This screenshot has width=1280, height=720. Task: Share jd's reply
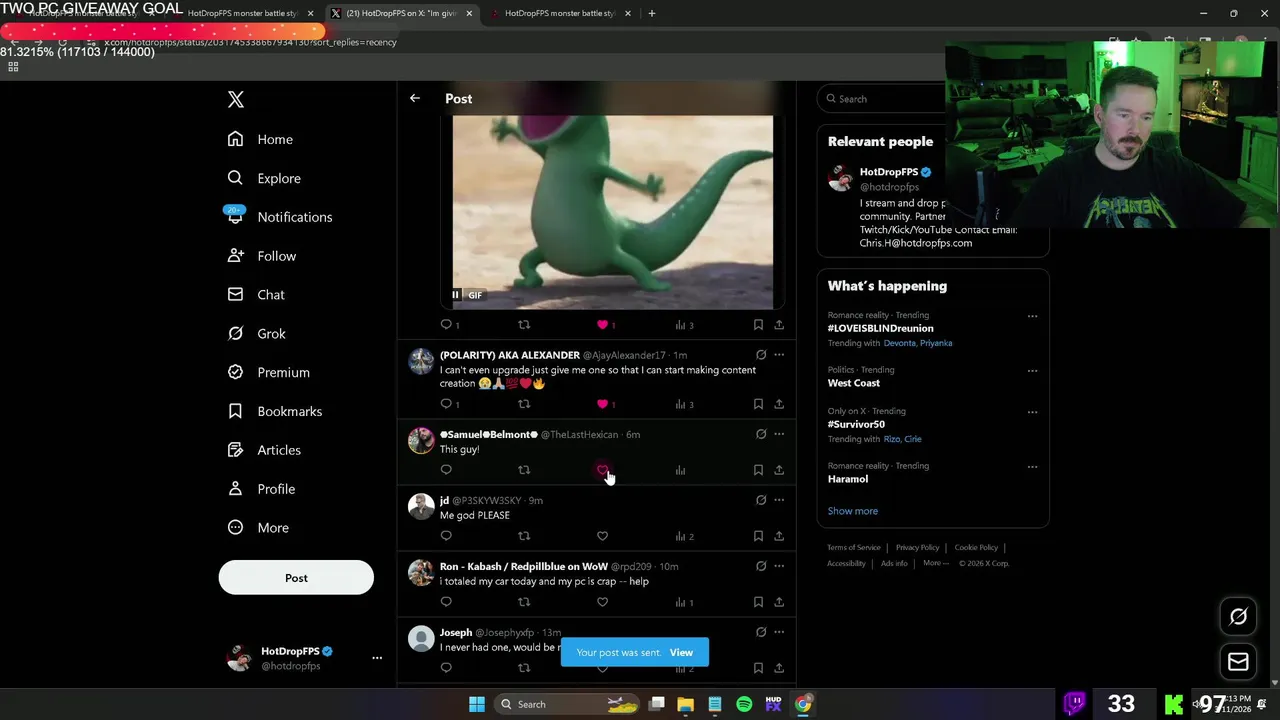tap(779, 536)
